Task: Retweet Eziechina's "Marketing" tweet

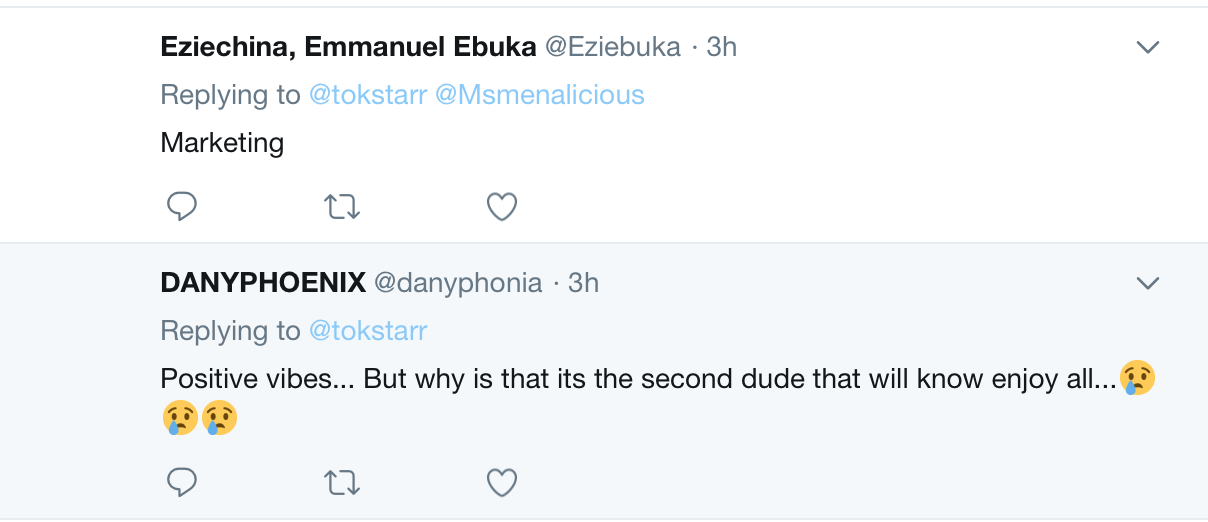Action: click(x=342, y=207)
